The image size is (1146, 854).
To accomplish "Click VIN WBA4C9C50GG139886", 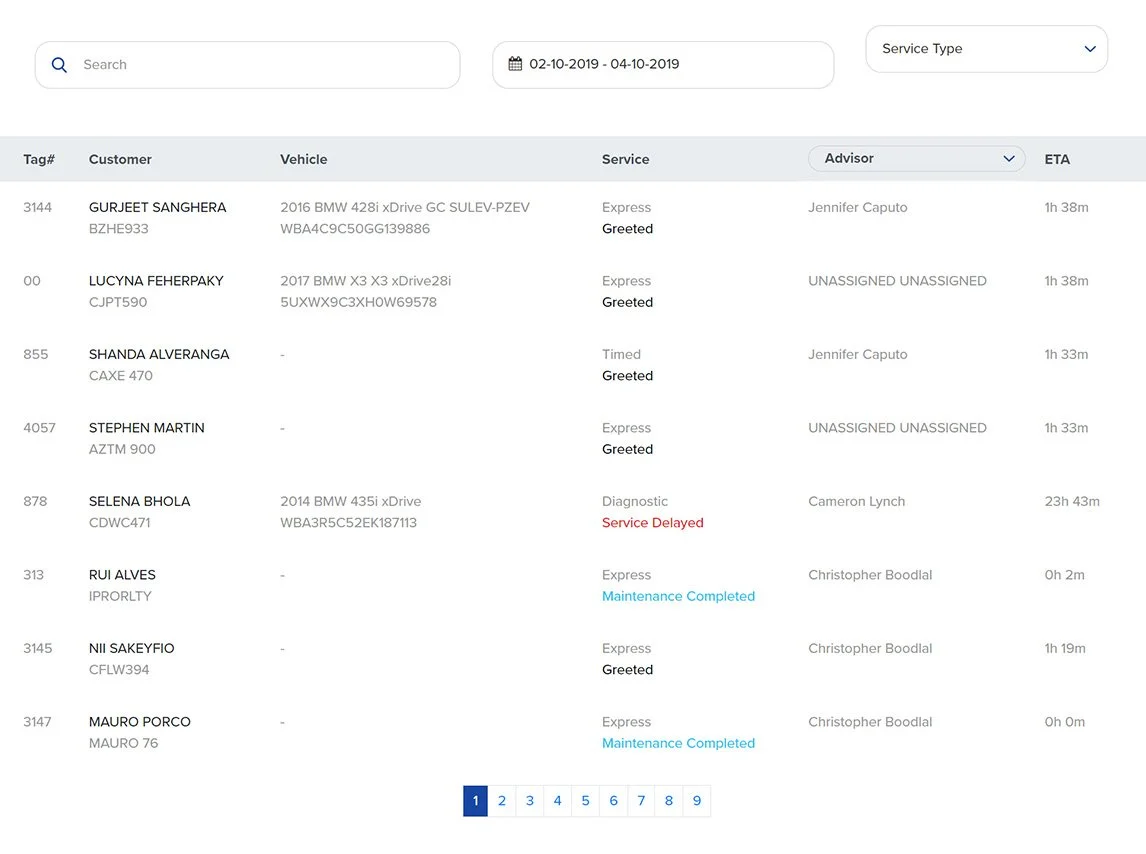I will 355,229.
